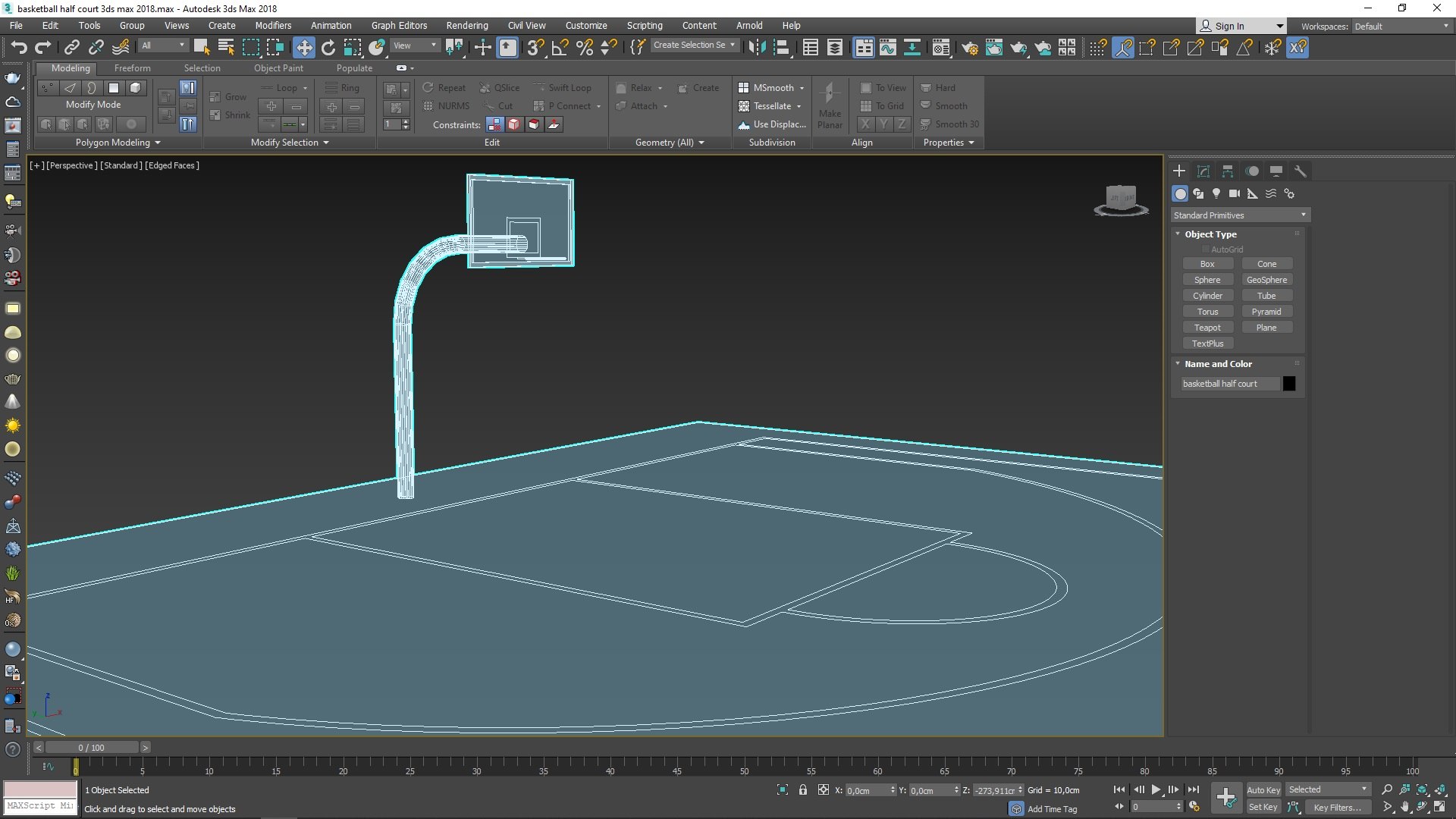Screen dimensions: 1456x819
Task: Switch to the Freeform ribbon tab
Action: [132, 68]
